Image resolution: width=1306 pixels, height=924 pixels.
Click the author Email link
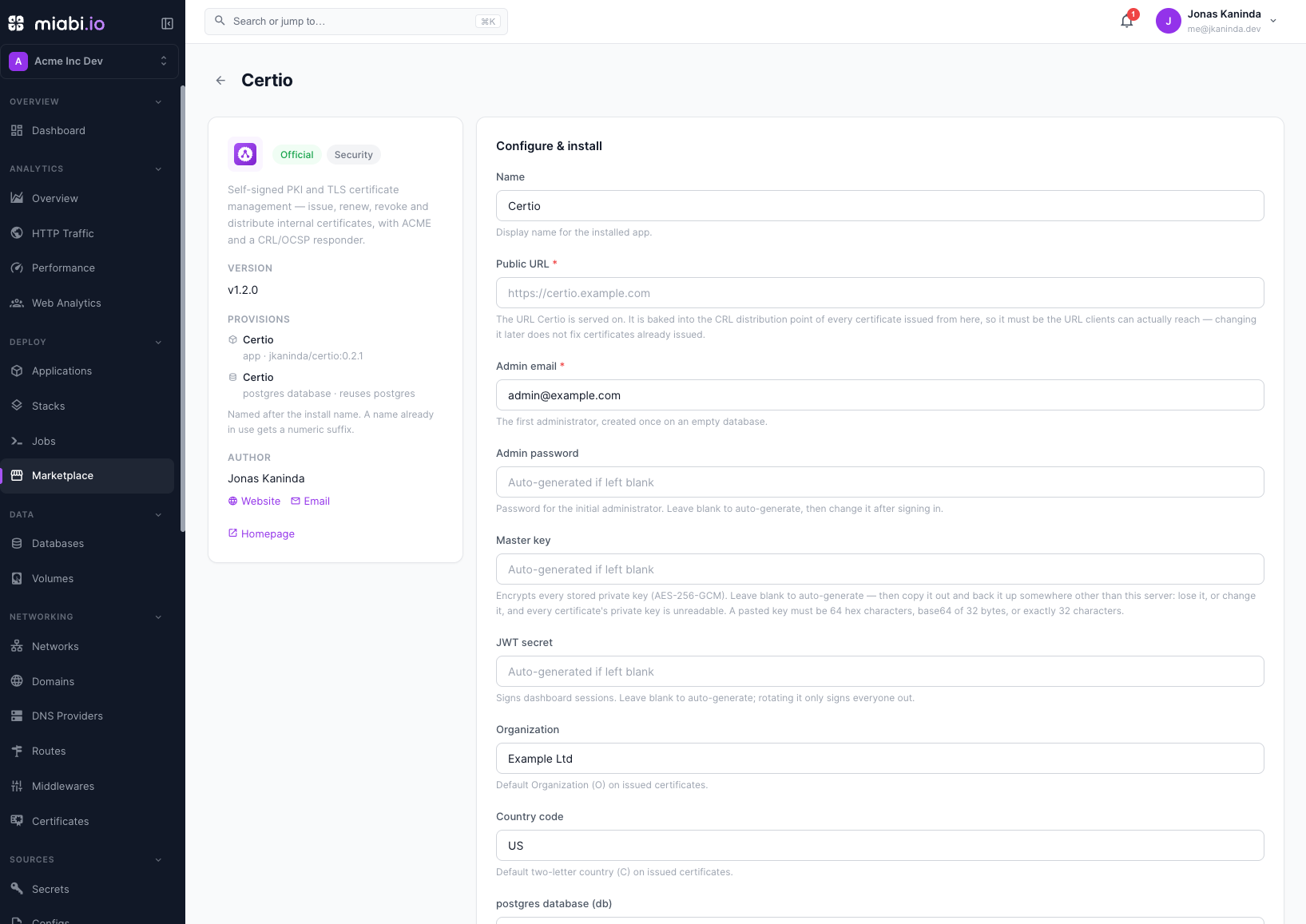pos(310,501)
